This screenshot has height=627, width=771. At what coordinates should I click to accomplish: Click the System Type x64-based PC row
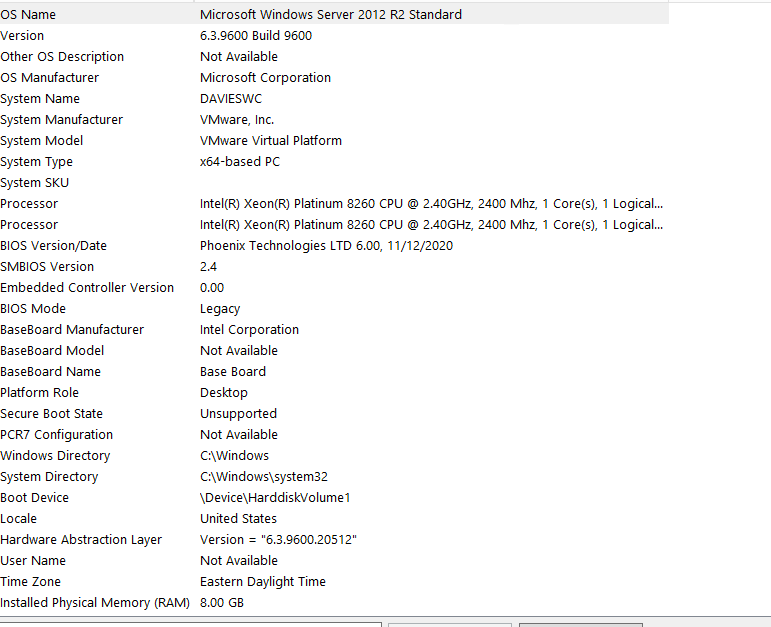tap(334, 162)
